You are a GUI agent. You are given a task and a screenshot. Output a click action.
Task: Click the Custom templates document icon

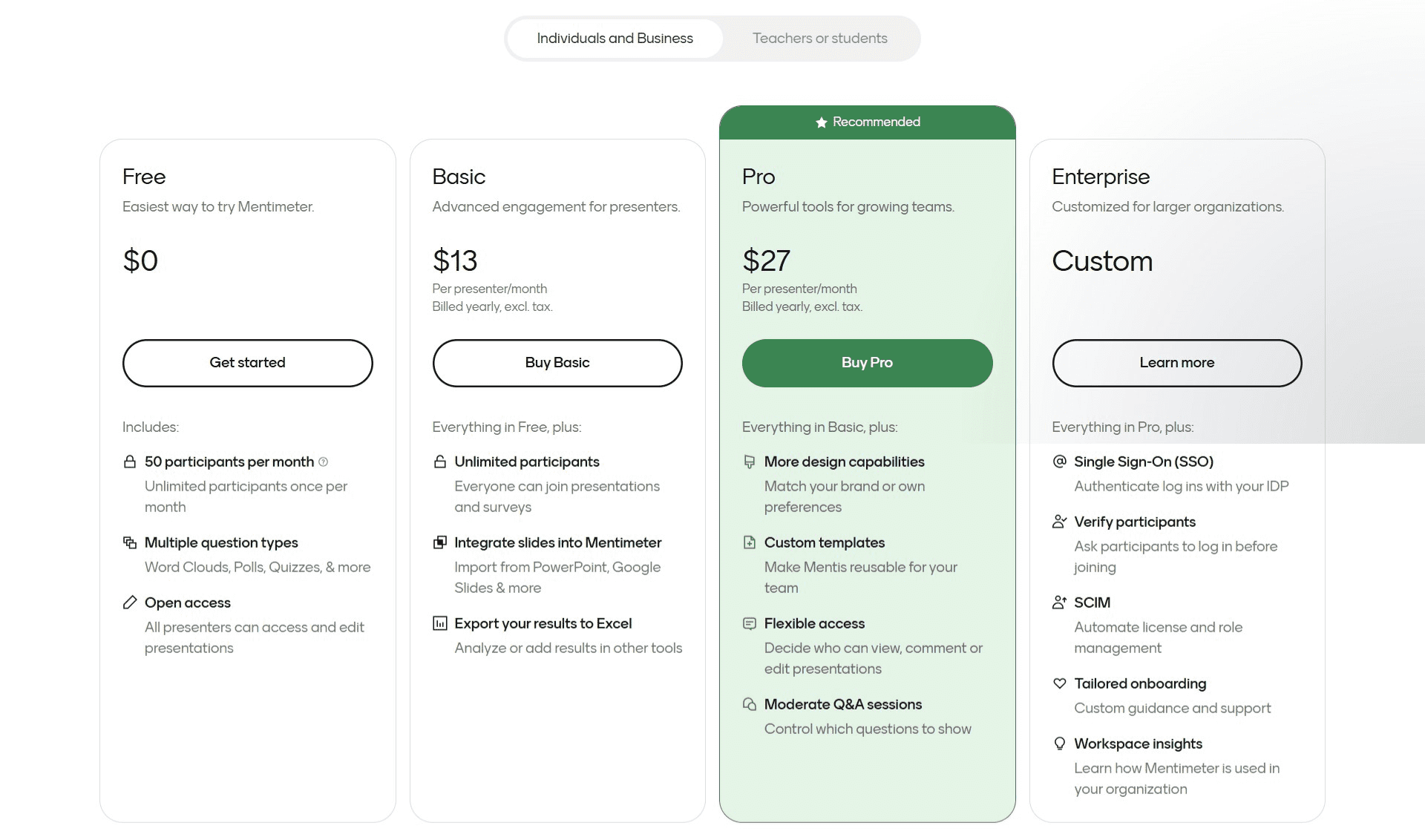(750, 542)
